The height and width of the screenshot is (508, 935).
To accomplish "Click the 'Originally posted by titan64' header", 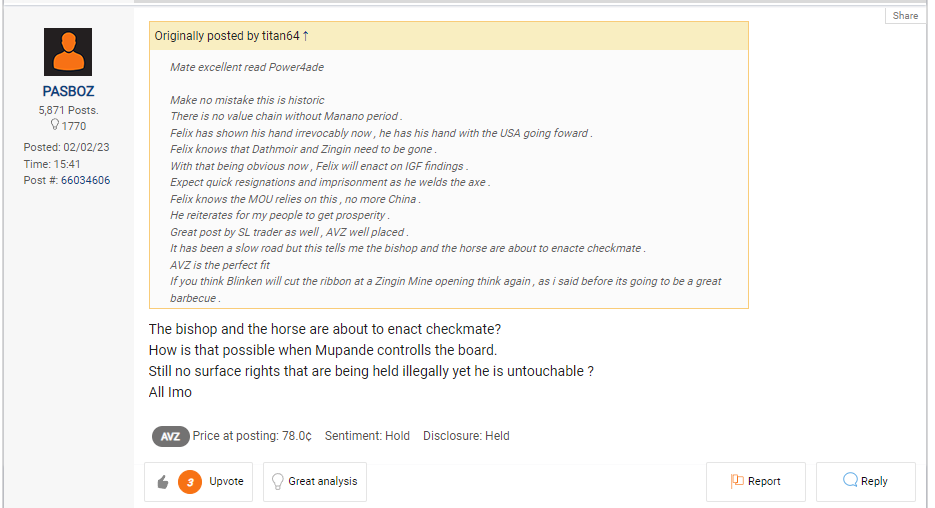I will coord(226,36).
